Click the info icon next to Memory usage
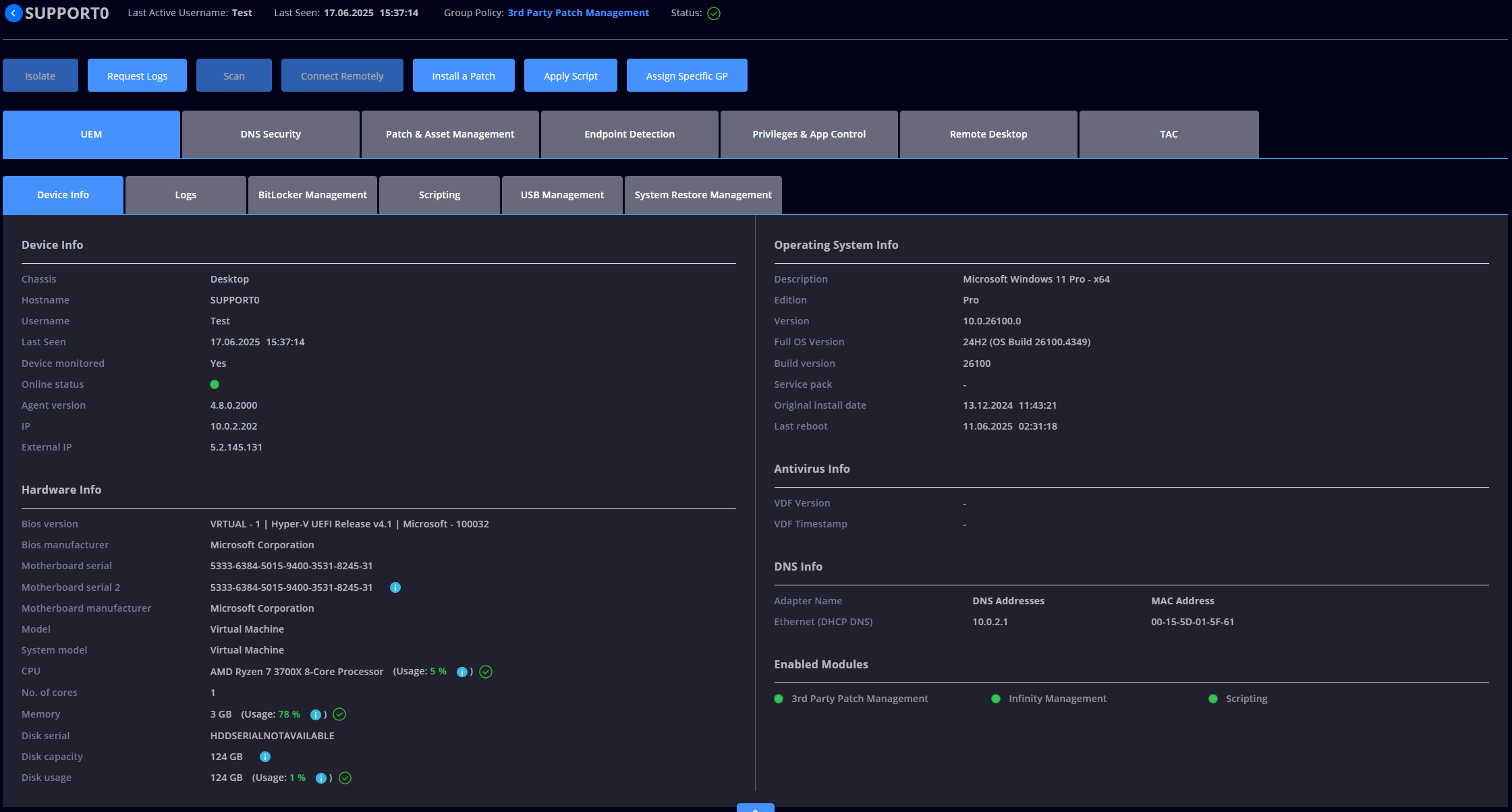 pos(316,714)
